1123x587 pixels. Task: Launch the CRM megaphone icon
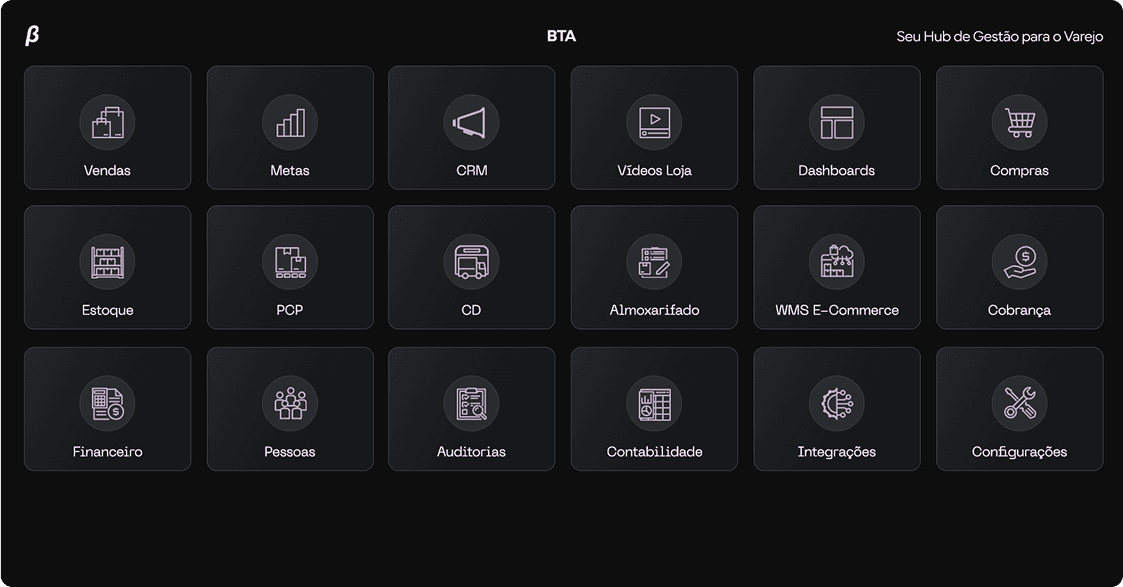pyautogui.click(x=471, y=122)
